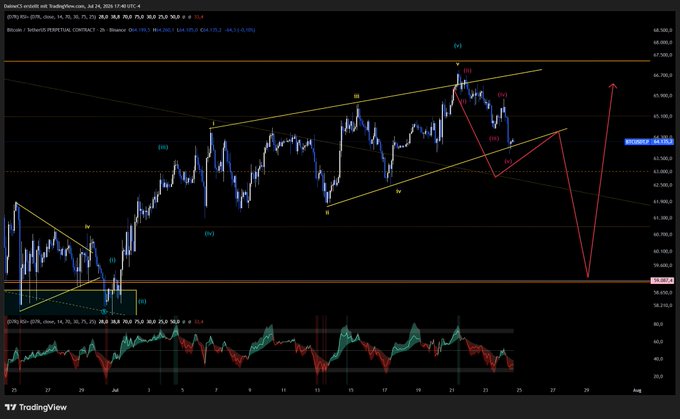680x419 pixels.
Task: Click the 67.500,0 price axis value
Action: [662, 55]
